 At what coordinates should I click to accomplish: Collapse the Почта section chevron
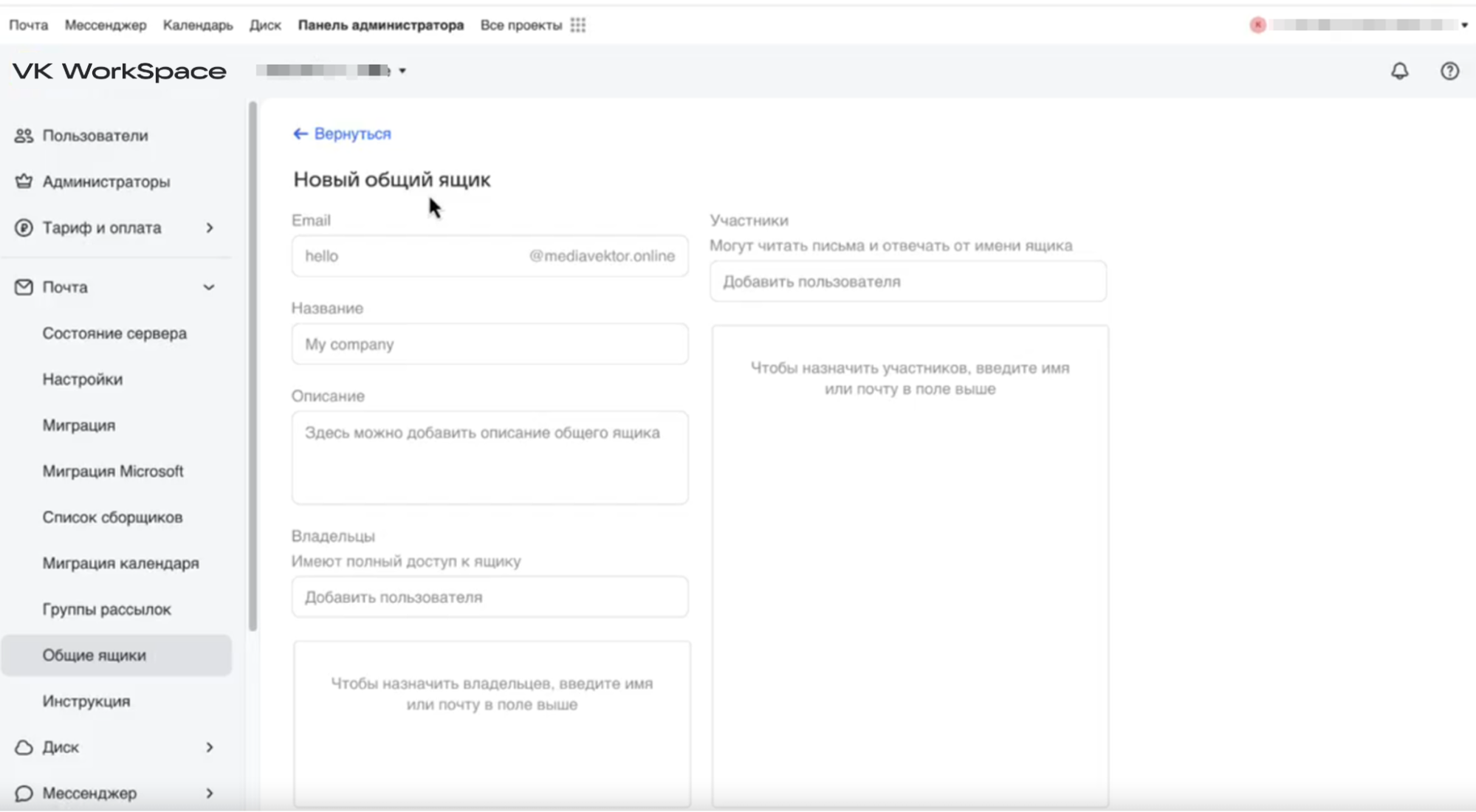coord(209,287)
